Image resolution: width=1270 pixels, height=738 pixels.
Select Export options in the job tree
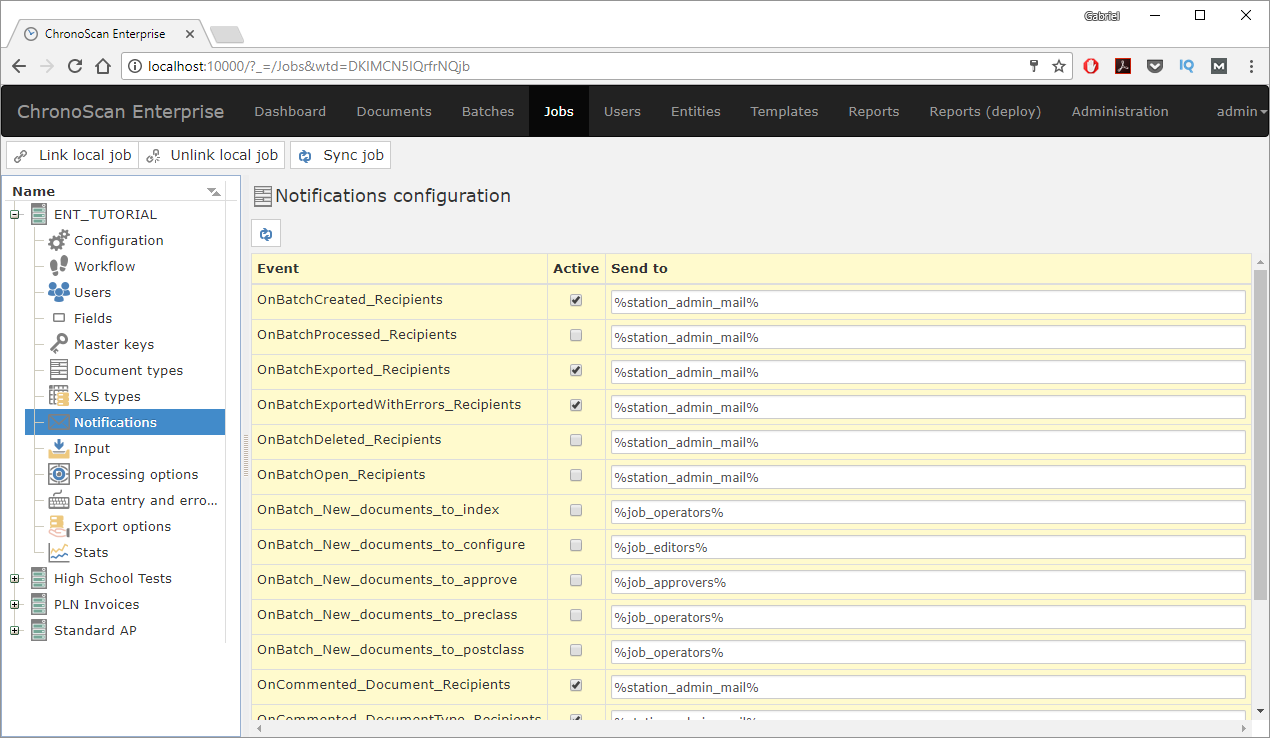pos(122,526)
